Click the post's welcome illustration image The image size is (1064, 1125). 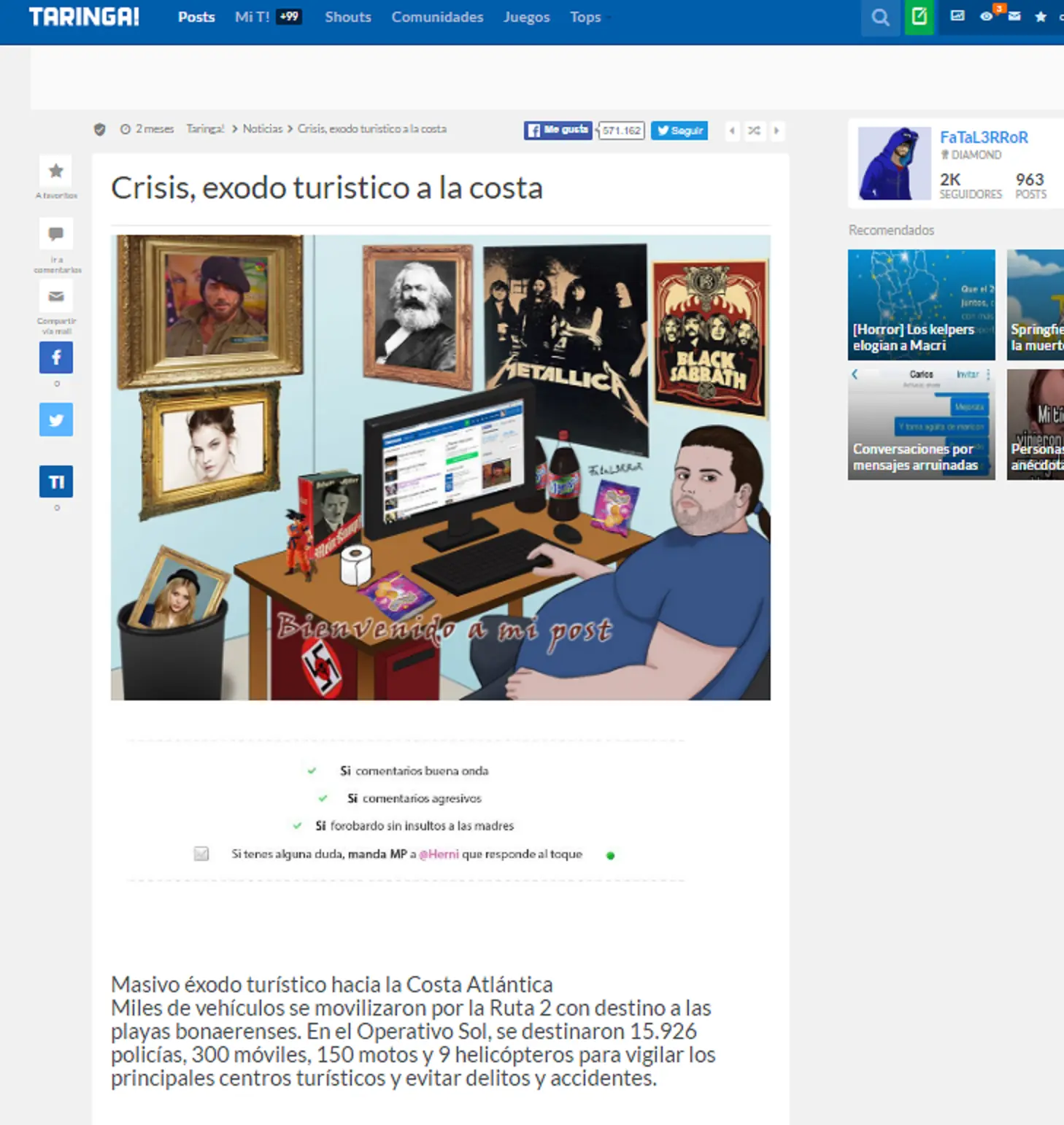point(441,468)
